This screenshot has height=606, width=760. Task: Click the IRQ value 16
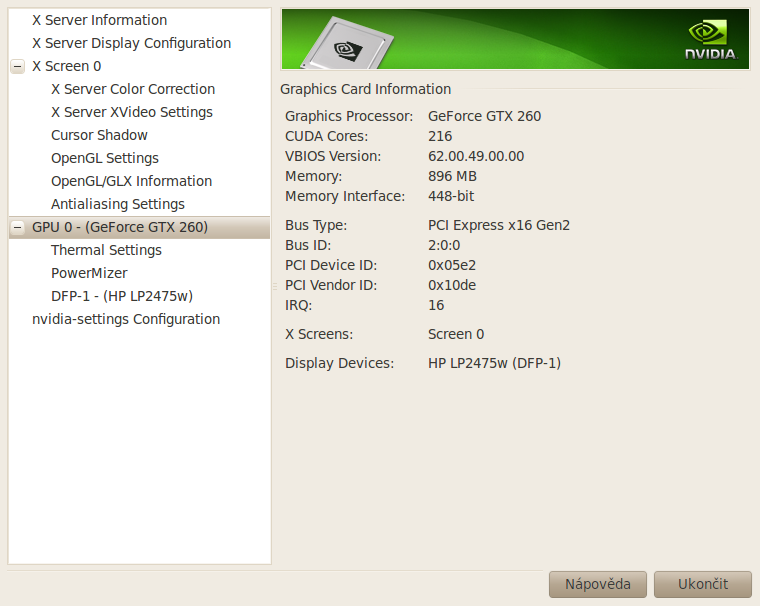click(436, 305)
